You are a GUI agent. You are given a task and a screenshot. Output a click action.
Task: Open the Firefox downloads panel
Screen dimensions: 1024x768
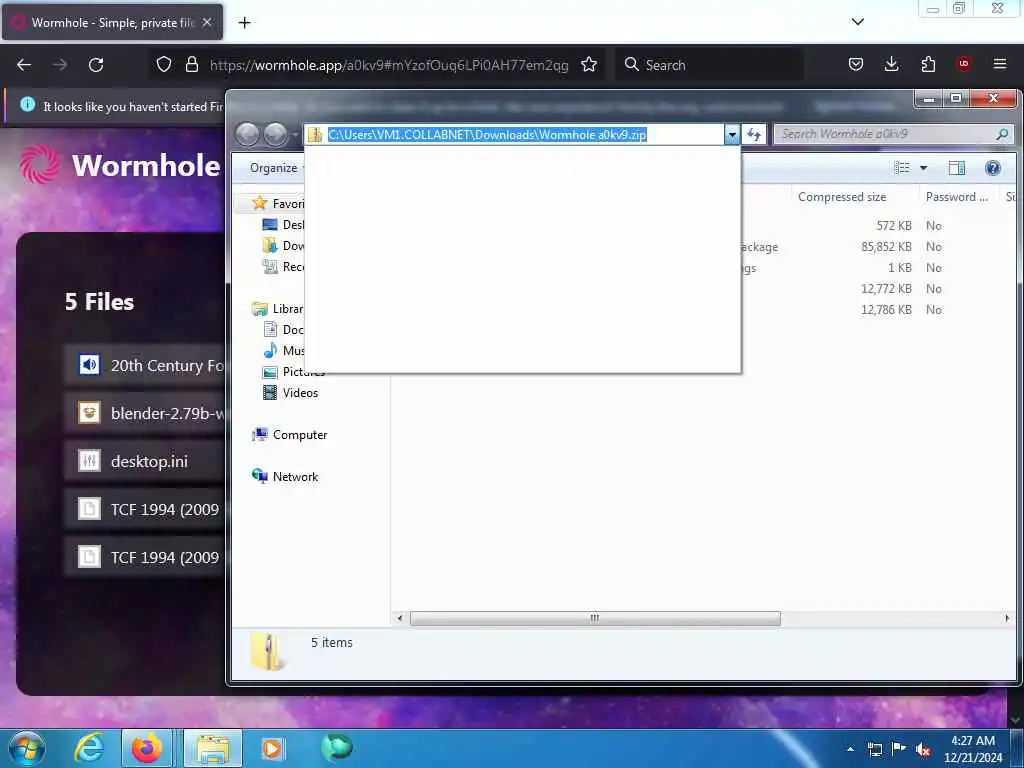(x=891, y=64)
